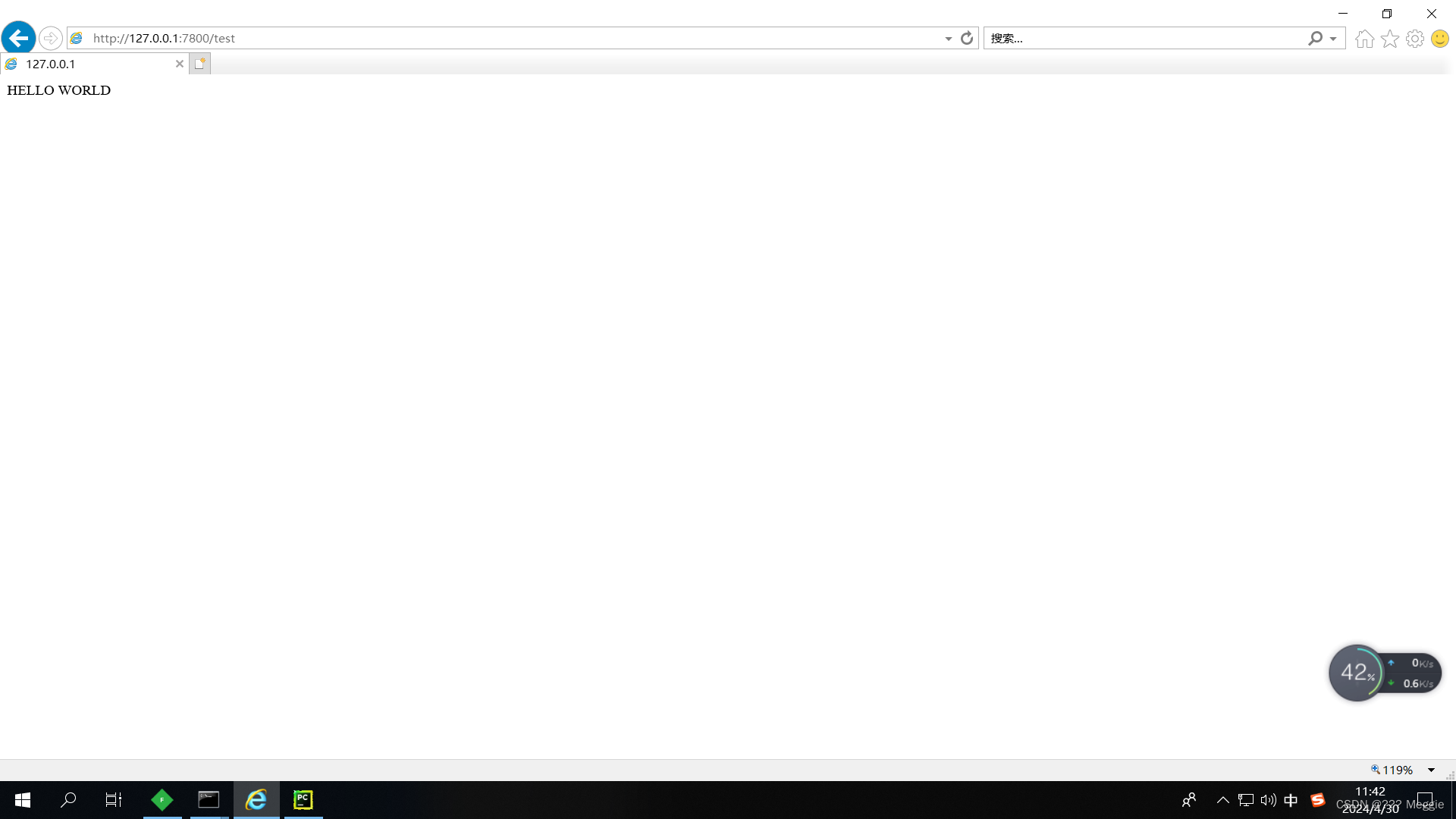Expand hidden tray icons chevron
Image resolution: width=1456 pixels, height=819 pixels.
1222,799
